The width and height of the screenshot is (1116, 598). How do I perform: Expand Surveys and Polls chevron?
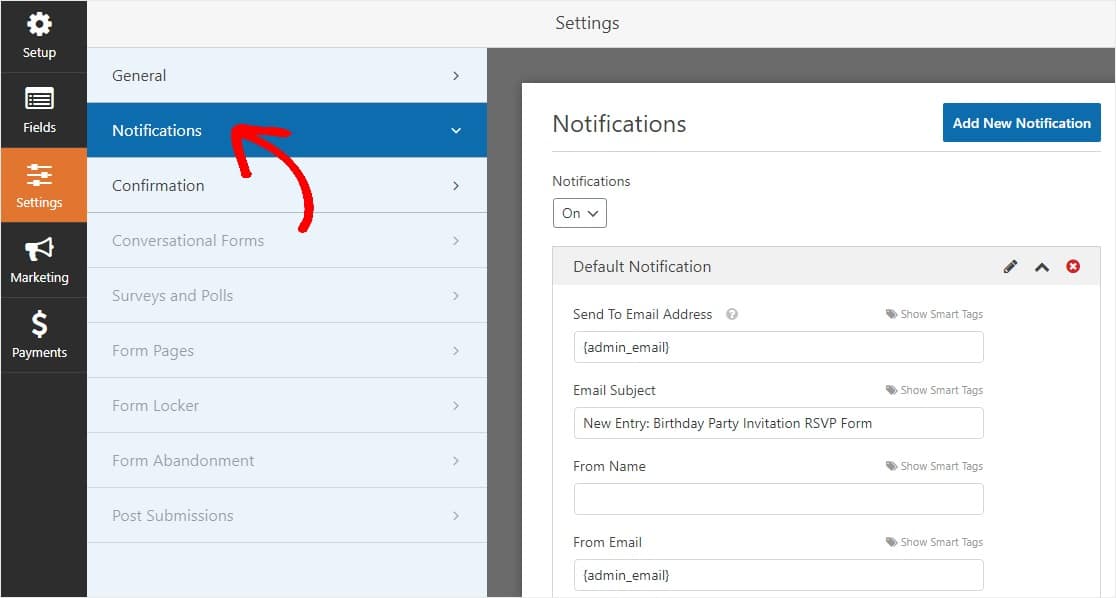(456, 295)
